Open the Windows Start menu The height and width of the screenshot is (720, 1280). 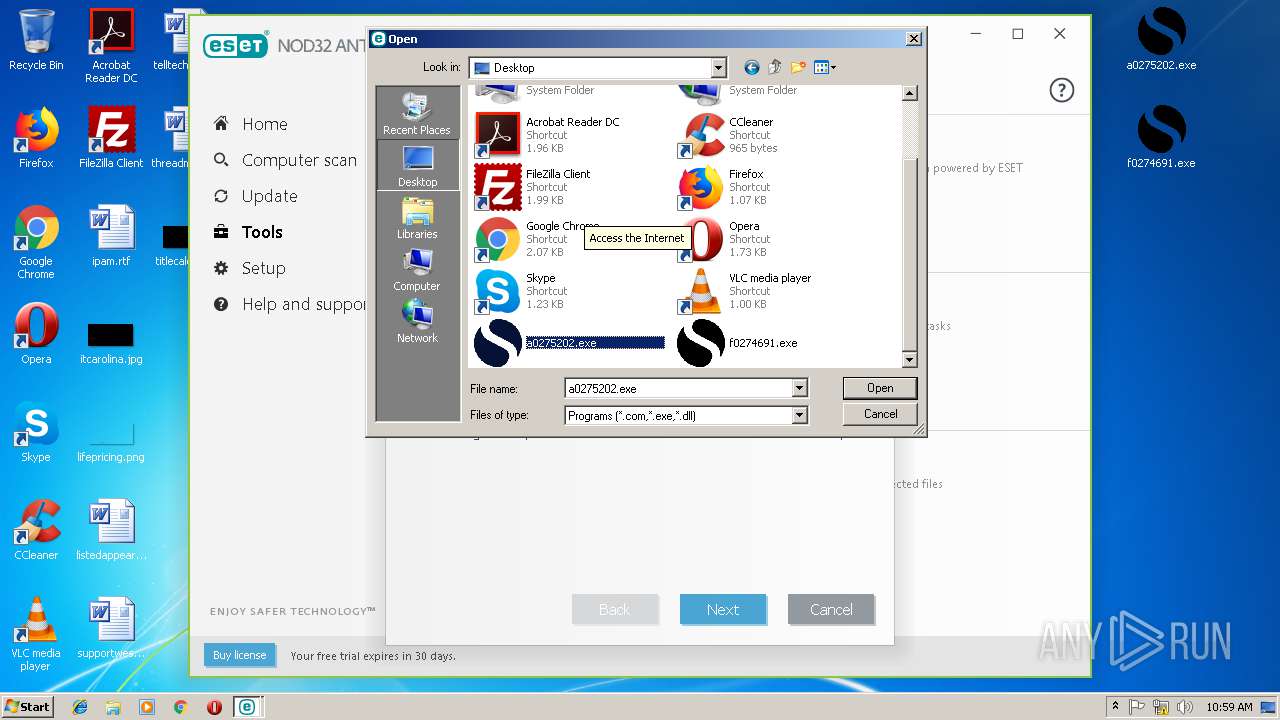pos(28,706)
